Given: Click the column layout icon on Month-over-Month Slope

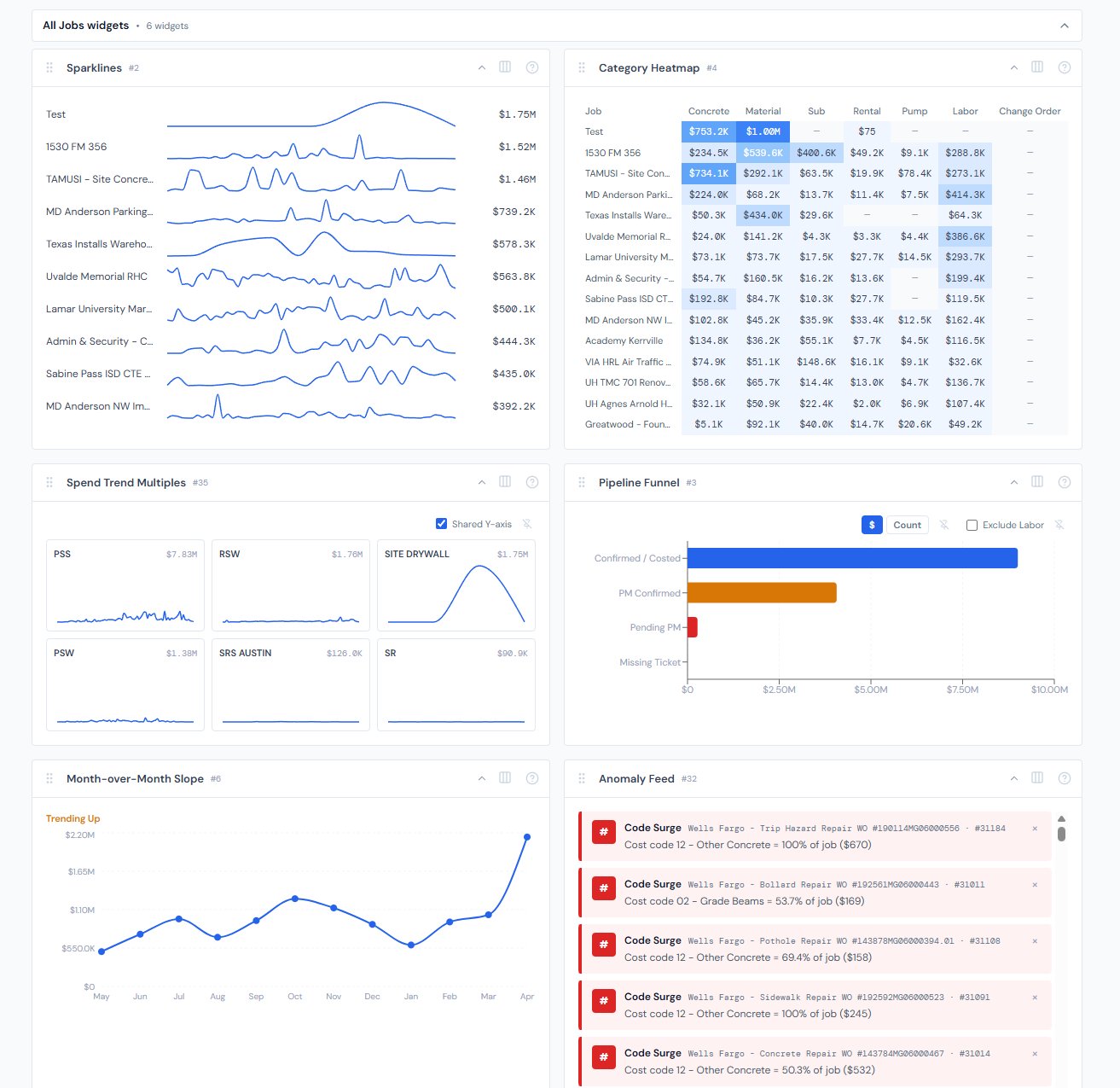Looking at the screenshot, I should pos(505,777).
